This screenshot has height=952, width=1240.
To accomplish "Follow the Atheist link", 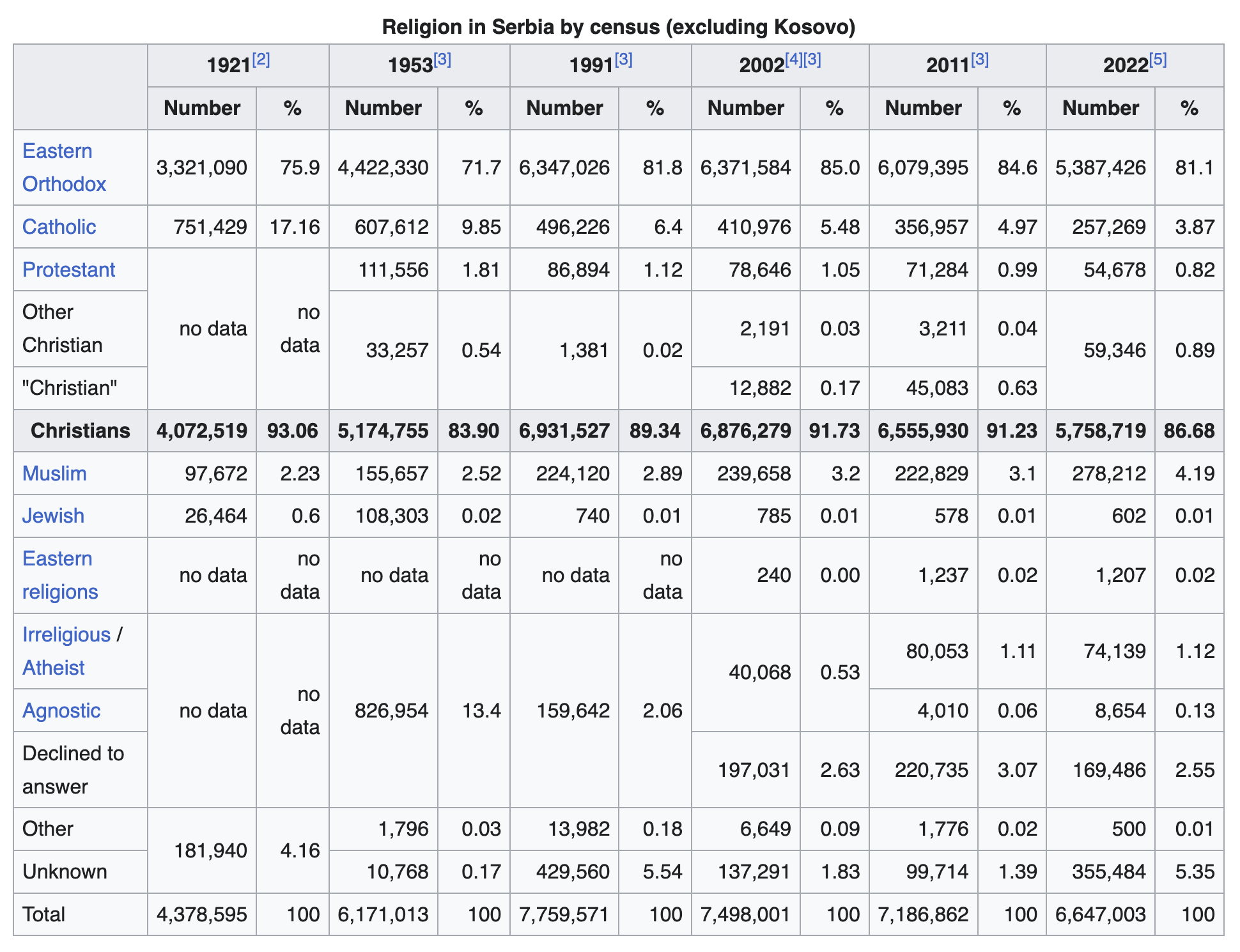I will 53,668.
